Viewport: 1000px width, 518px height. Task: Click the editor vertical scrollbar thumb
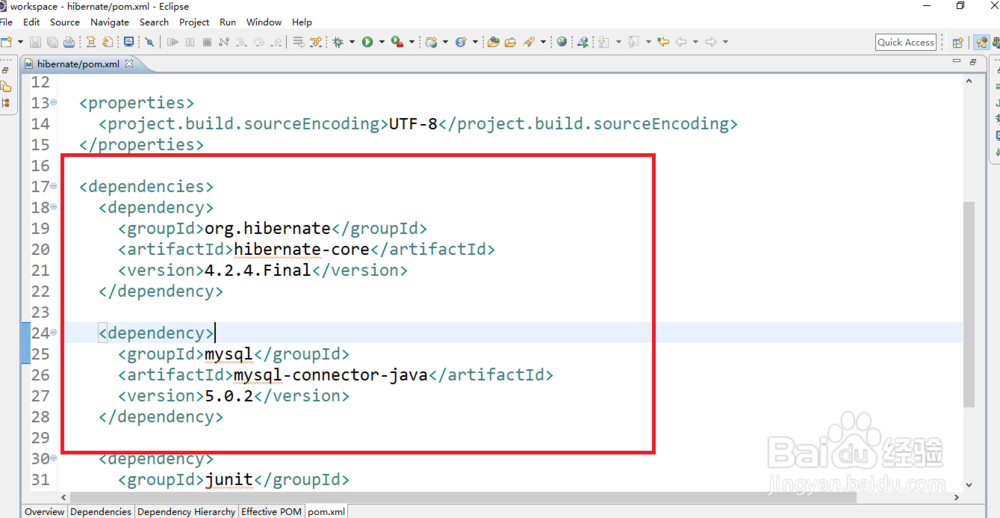point(969,304)
